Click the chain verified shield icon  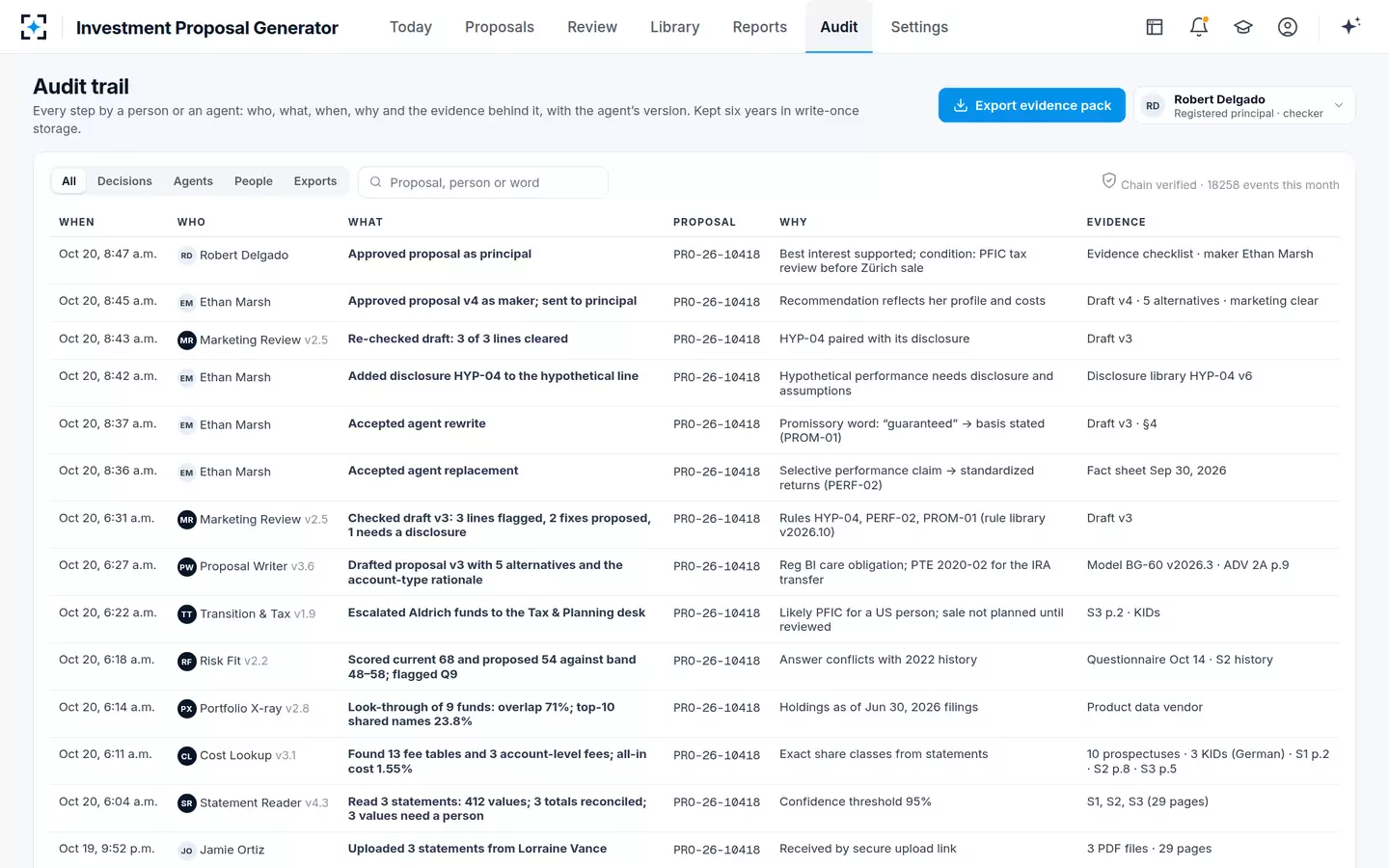1109,181
